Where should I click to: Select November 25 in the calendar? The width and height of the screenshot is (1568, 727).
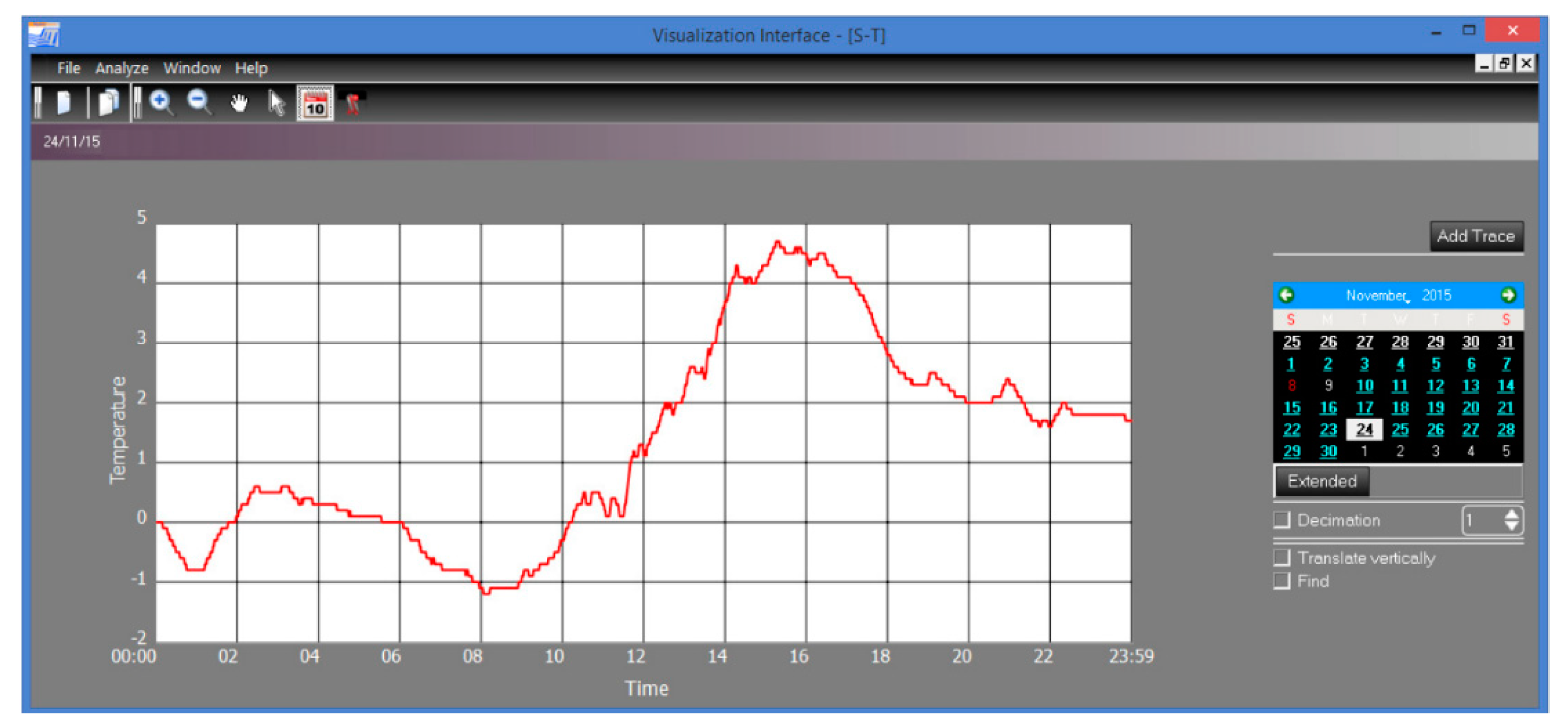[1400, 429]
